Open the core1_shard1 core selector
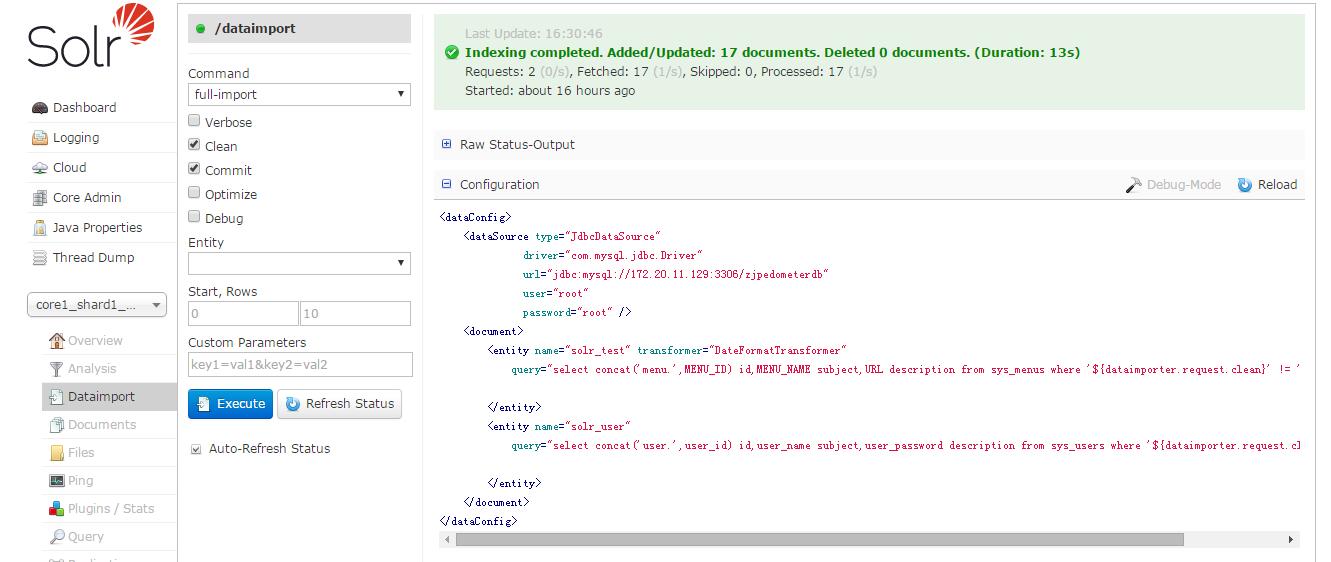Viewport: 1331px width, 562px height. (97, 306)
